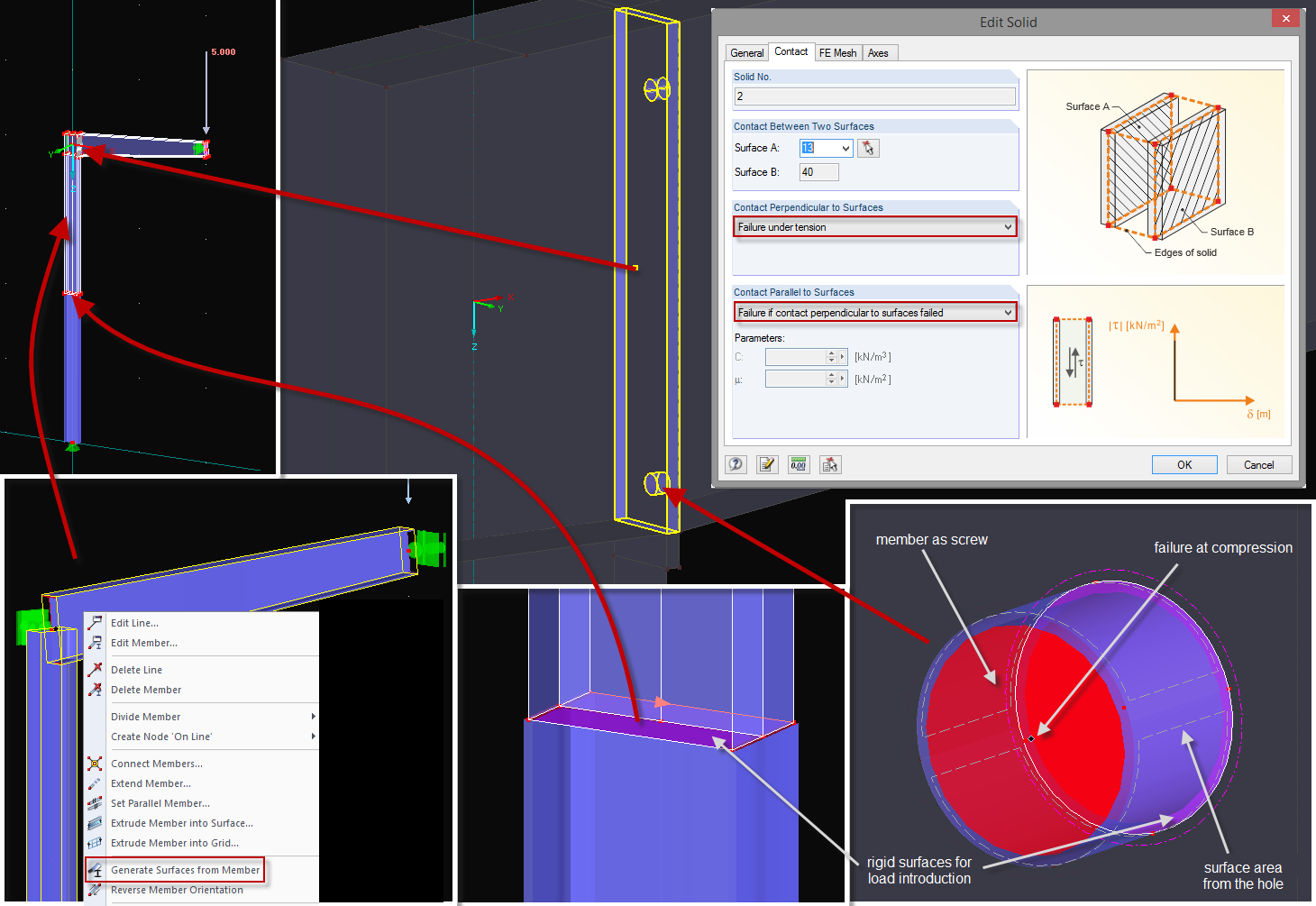Click the Edit Member icon in the context menu
The width and height of the screenshot is (1316, 906).
pos(95,642)
